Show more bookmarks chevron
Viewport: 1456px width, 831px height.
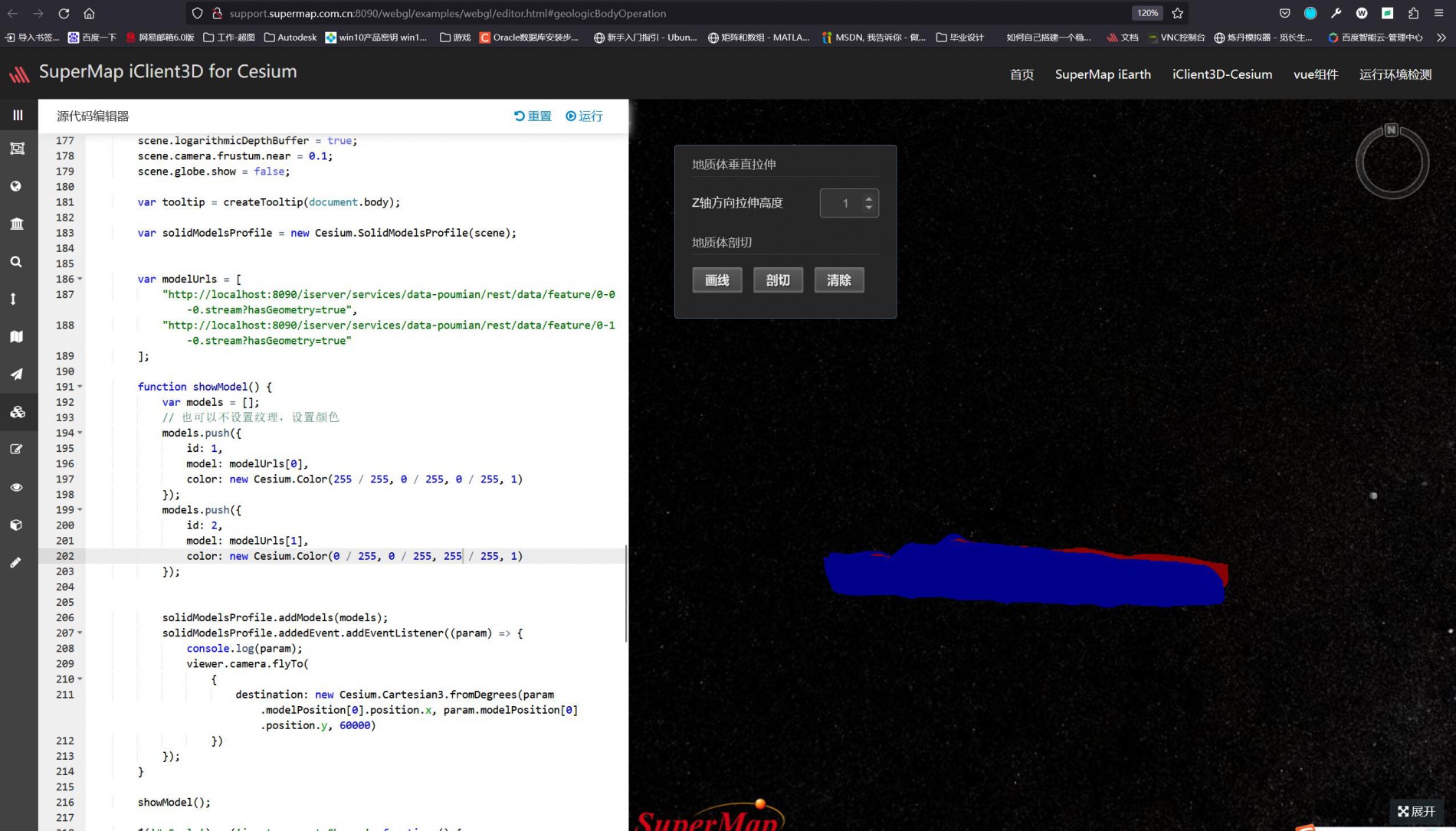1441,37
